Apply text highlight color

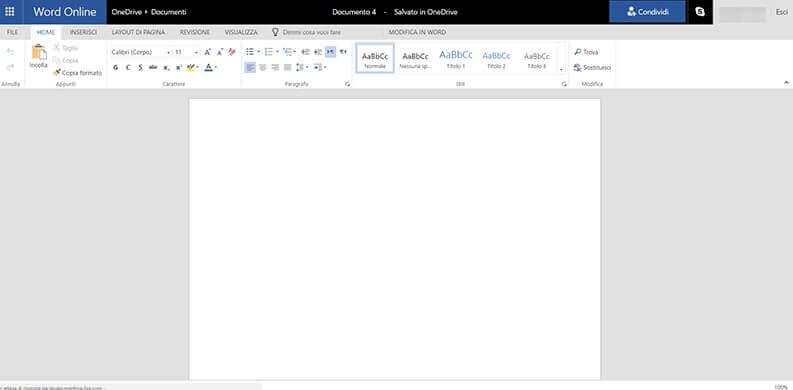(x=190, y=67)
